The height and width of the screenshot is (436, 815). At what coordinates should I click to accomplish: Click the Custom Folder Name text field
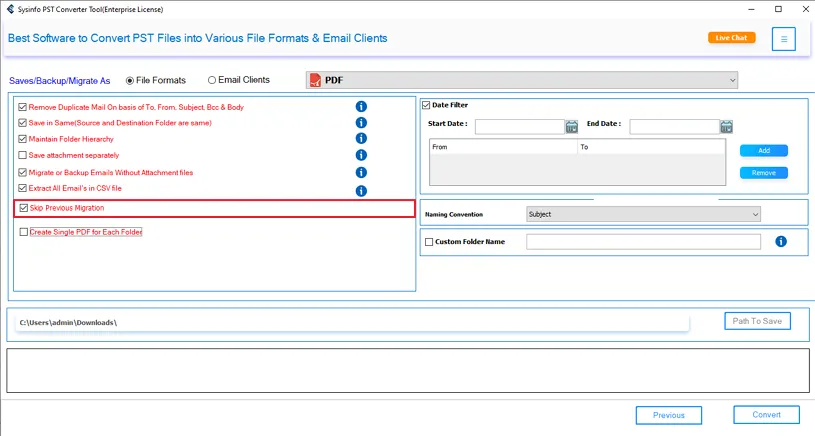pyautogui.click(x=643, y=242)
